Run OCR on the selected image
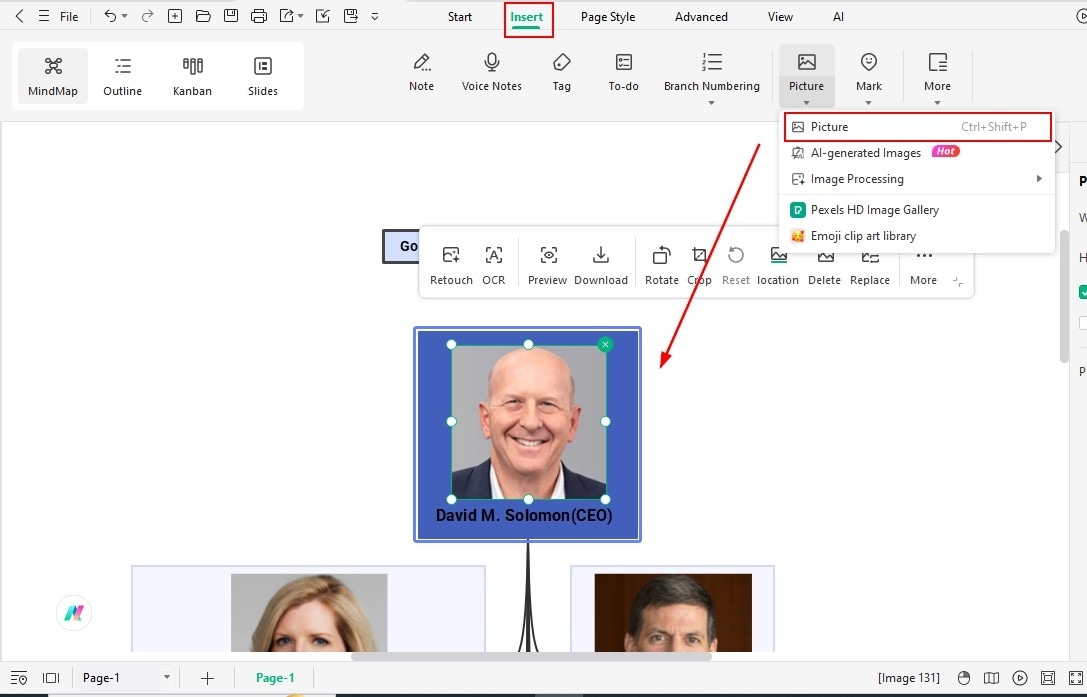 pyautogui.click(x=493, y=263)
